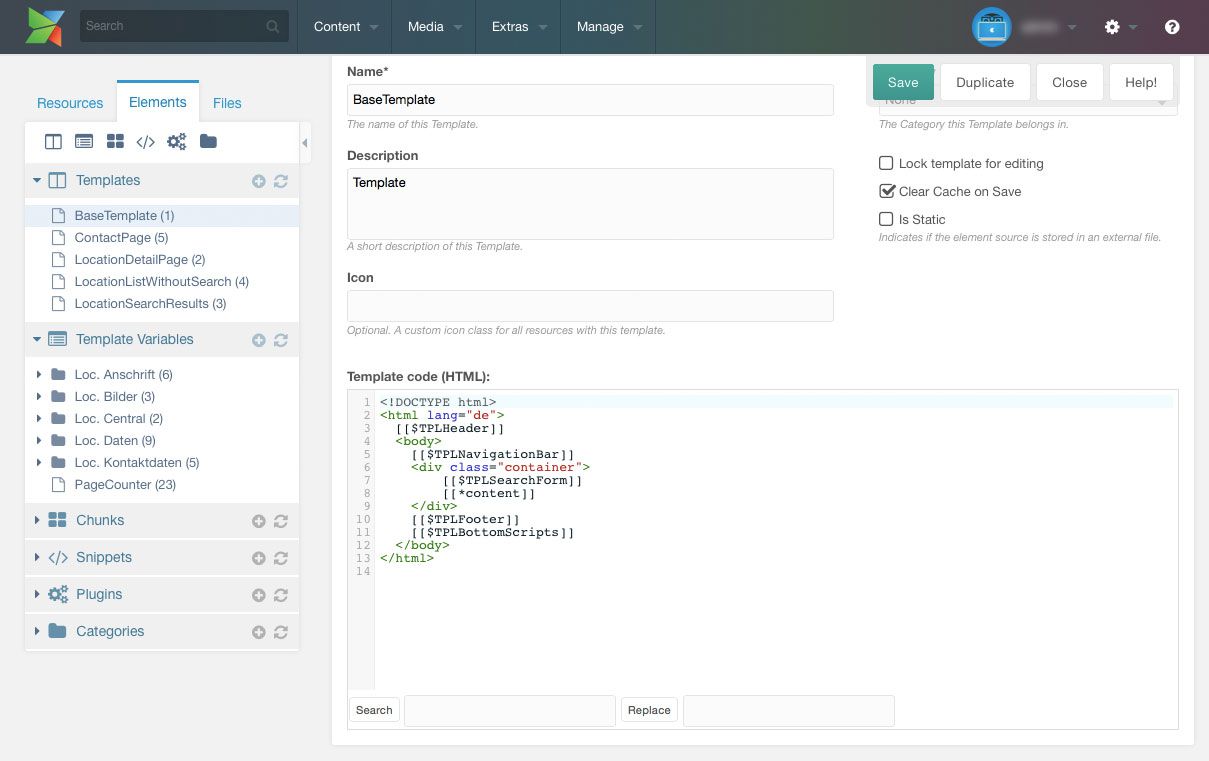
Task: Open the settings gear menu
Action: click(x=1112, y=27)
